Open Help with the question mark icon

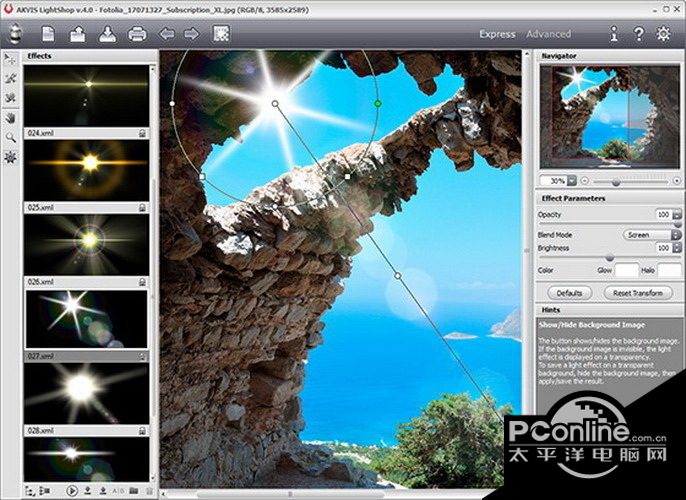coord(639,34)
